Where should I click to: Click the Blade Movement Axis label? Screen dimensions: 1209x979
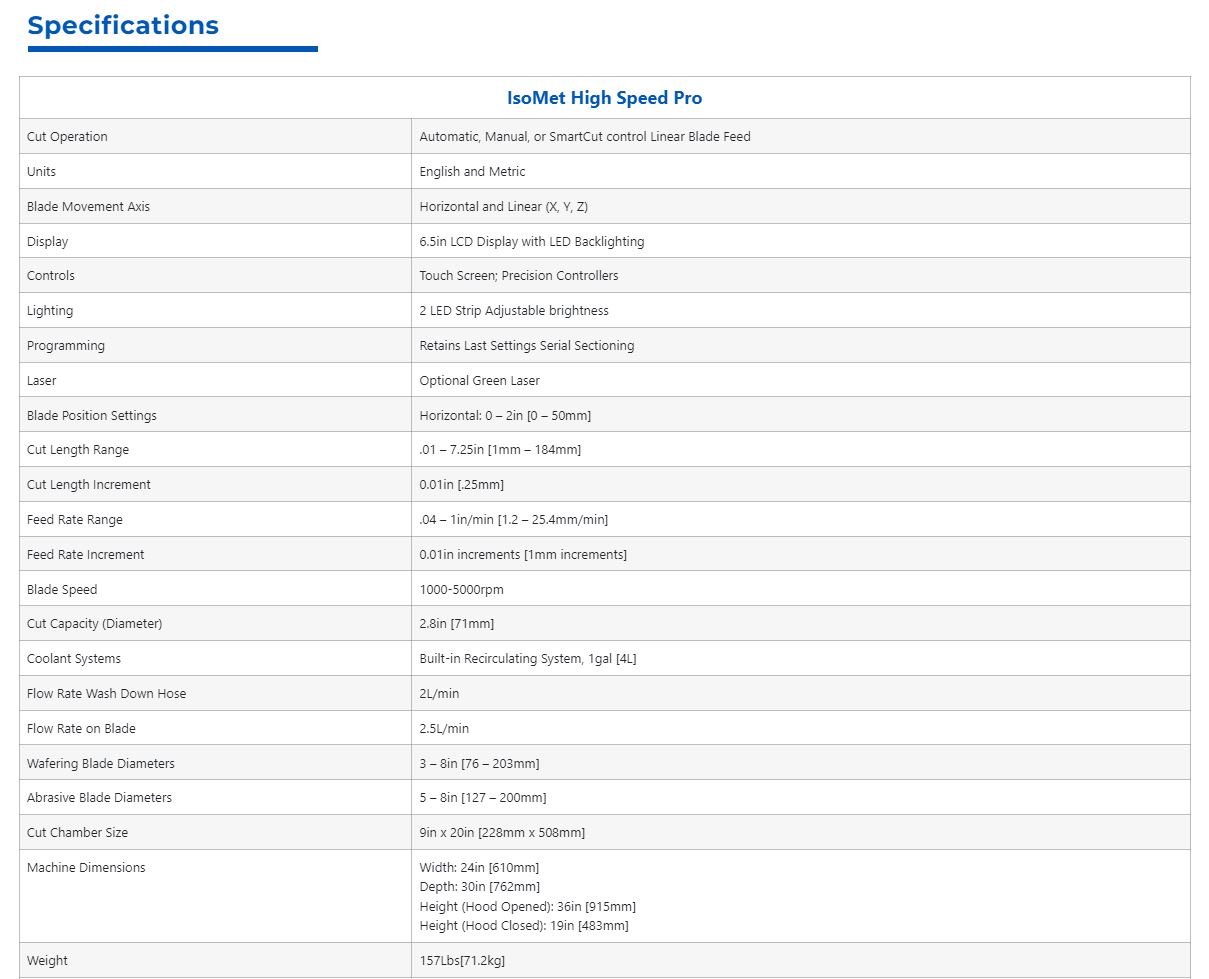point(88,207)
